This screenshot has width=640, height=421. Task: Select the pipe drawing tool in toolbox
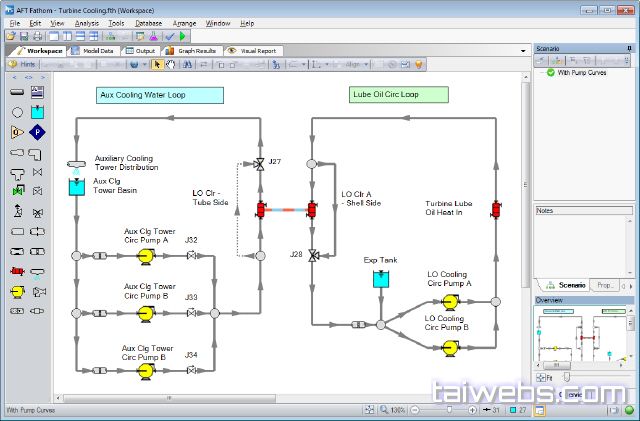pos(19,92)
